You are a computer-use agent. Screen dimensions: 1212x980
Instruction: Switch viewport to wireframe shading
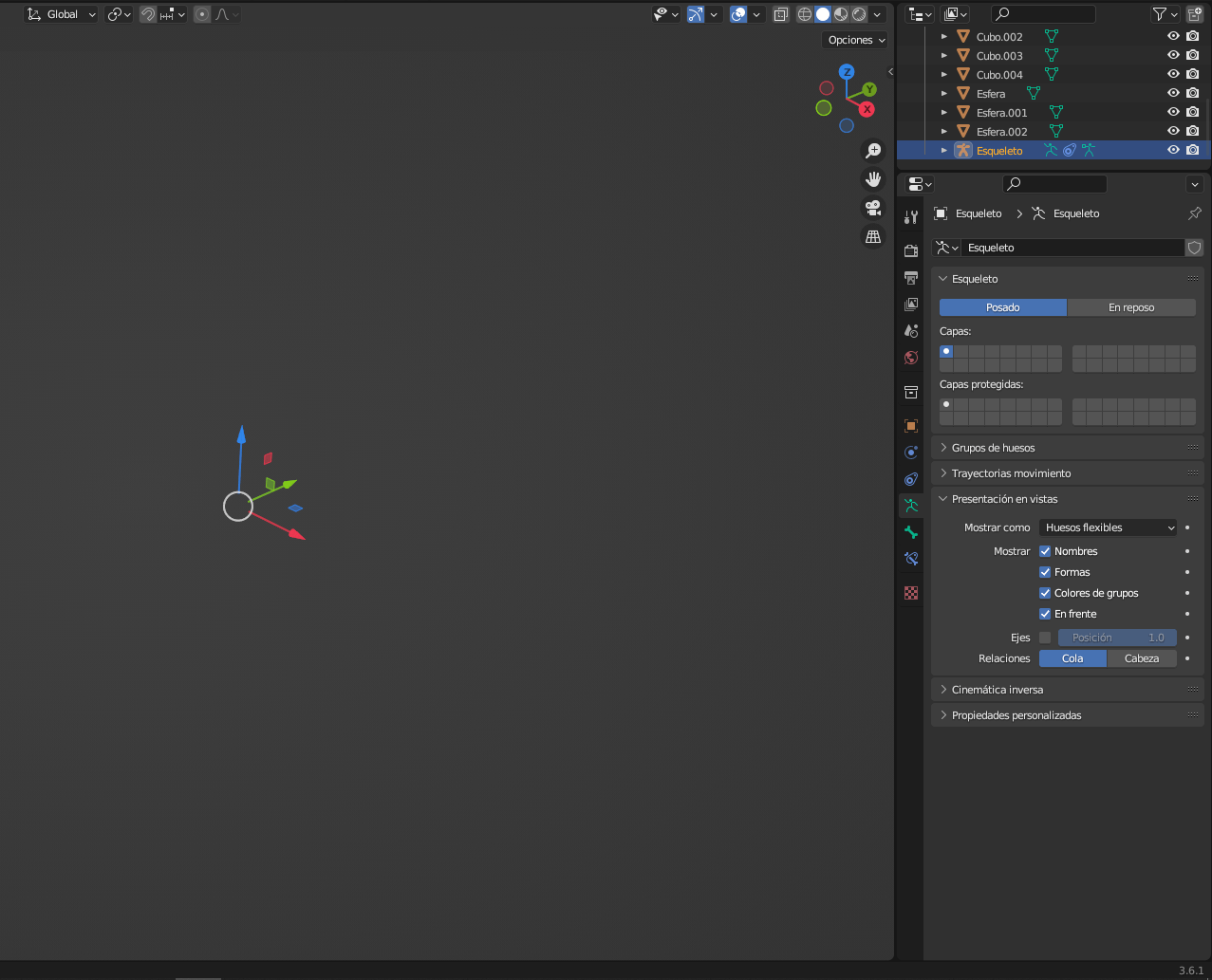click(805, 13)
